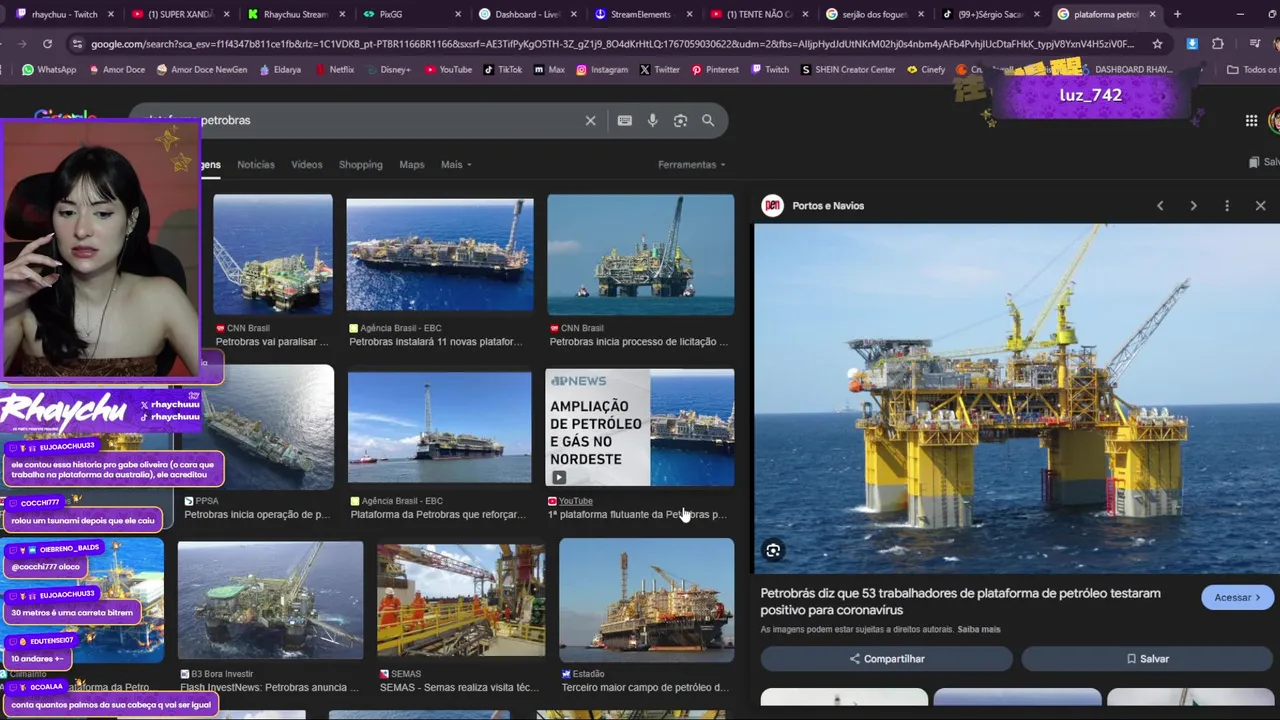Open the on-screen keyboard input tool

(x=624, y=120)
